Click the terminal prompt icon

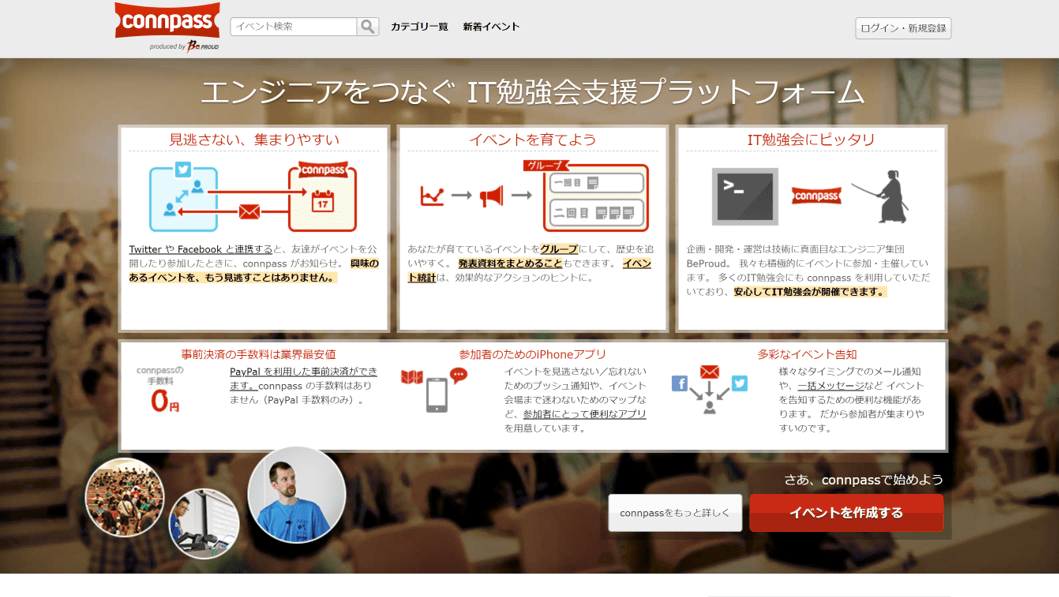[745, 197]
